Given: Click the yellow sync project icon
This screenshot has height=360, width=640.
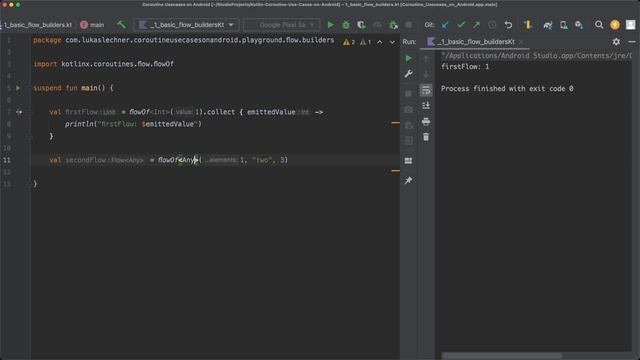Looking at the screenshot, I should (x=528, y=24).
